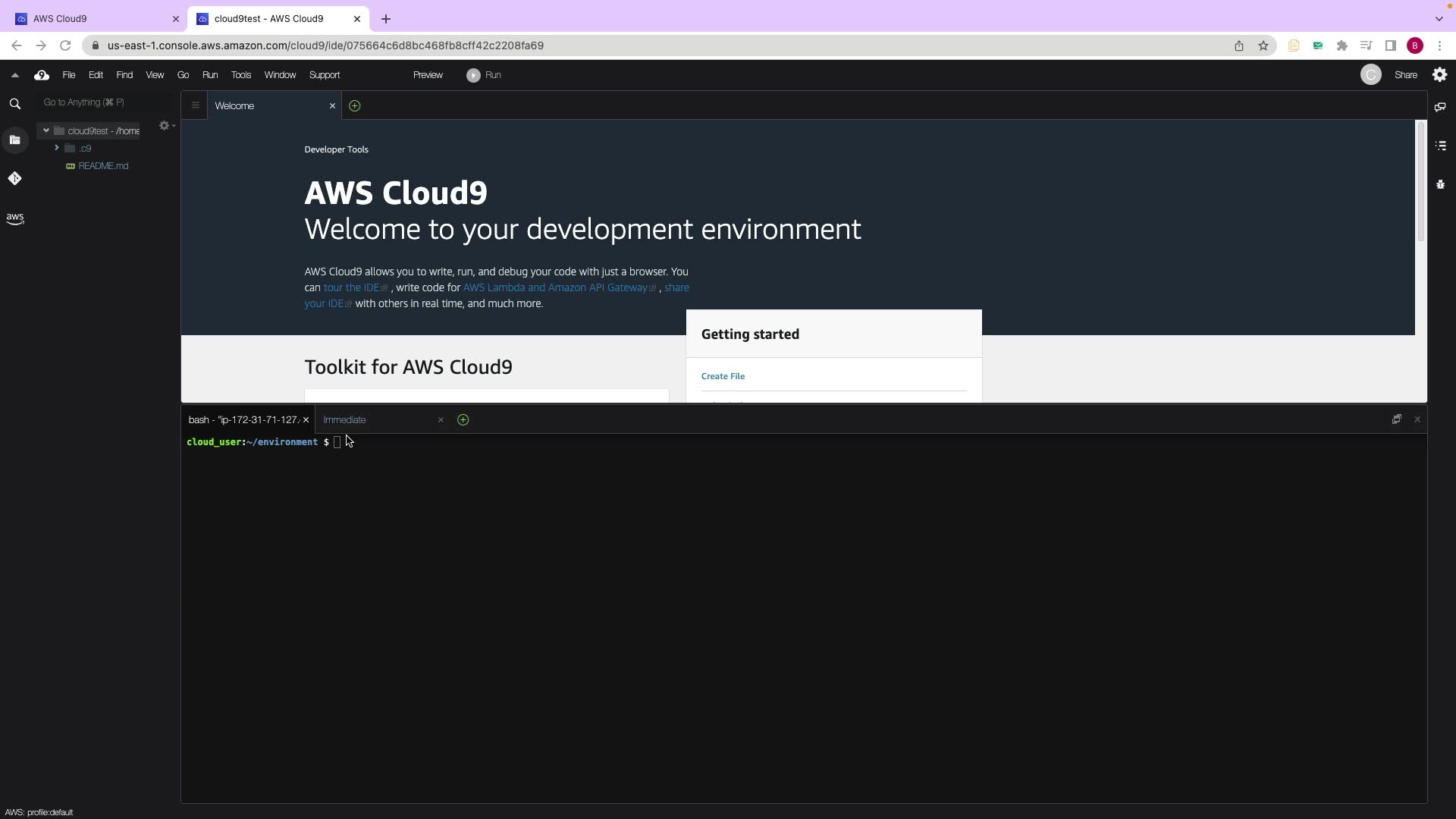This screenshot has height=819, width=1456.
Task: Click the Create File link
Action: 722,376
